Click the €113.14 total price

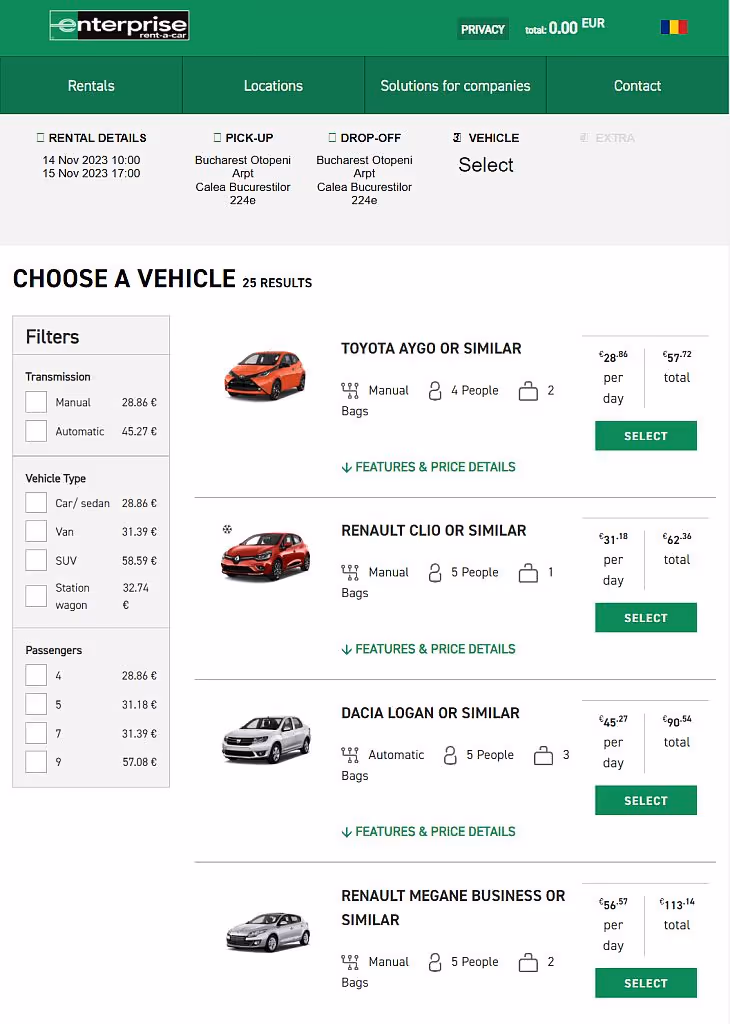[677, 903]
